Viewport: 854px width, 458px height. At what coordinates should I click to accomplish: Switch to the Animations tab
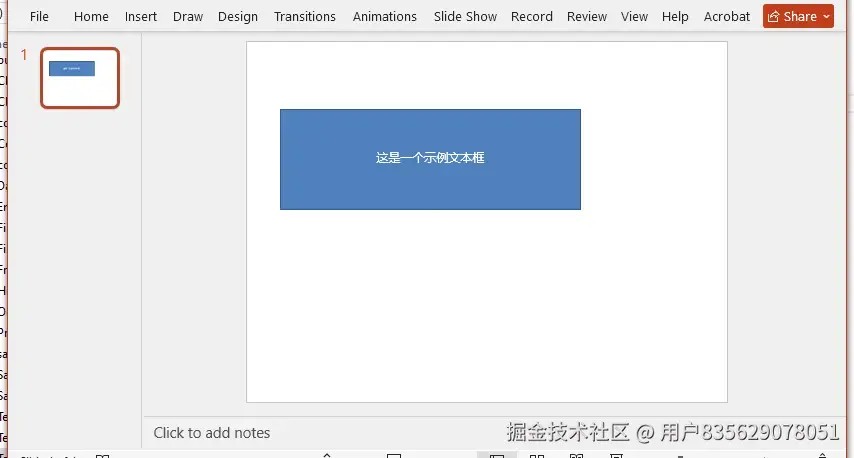pyautogui.click(x=385, y=17)
